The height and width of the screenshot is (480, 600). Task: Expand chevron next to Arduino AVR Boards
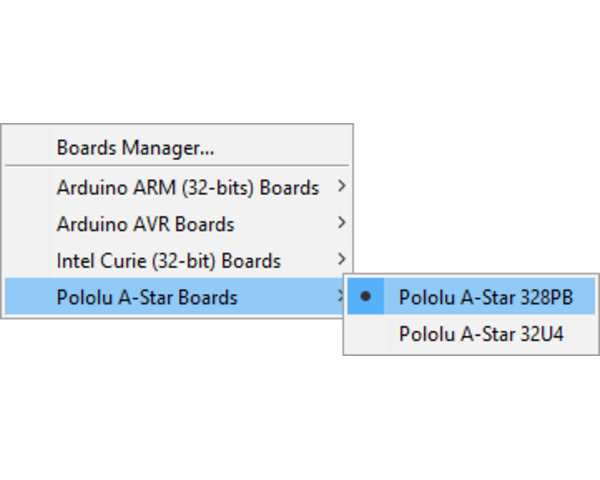click(x=341, y=223)
